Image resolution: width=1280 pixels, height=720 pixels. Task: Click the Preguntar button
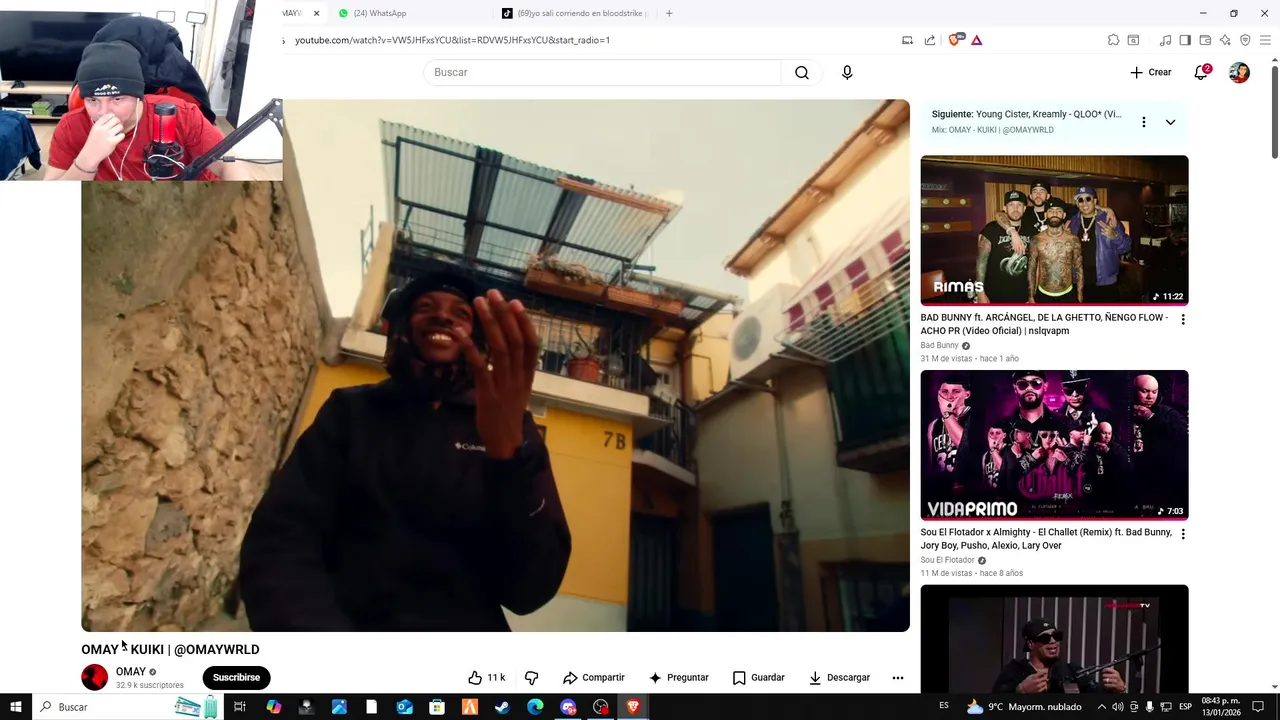(x=679, y=677)
